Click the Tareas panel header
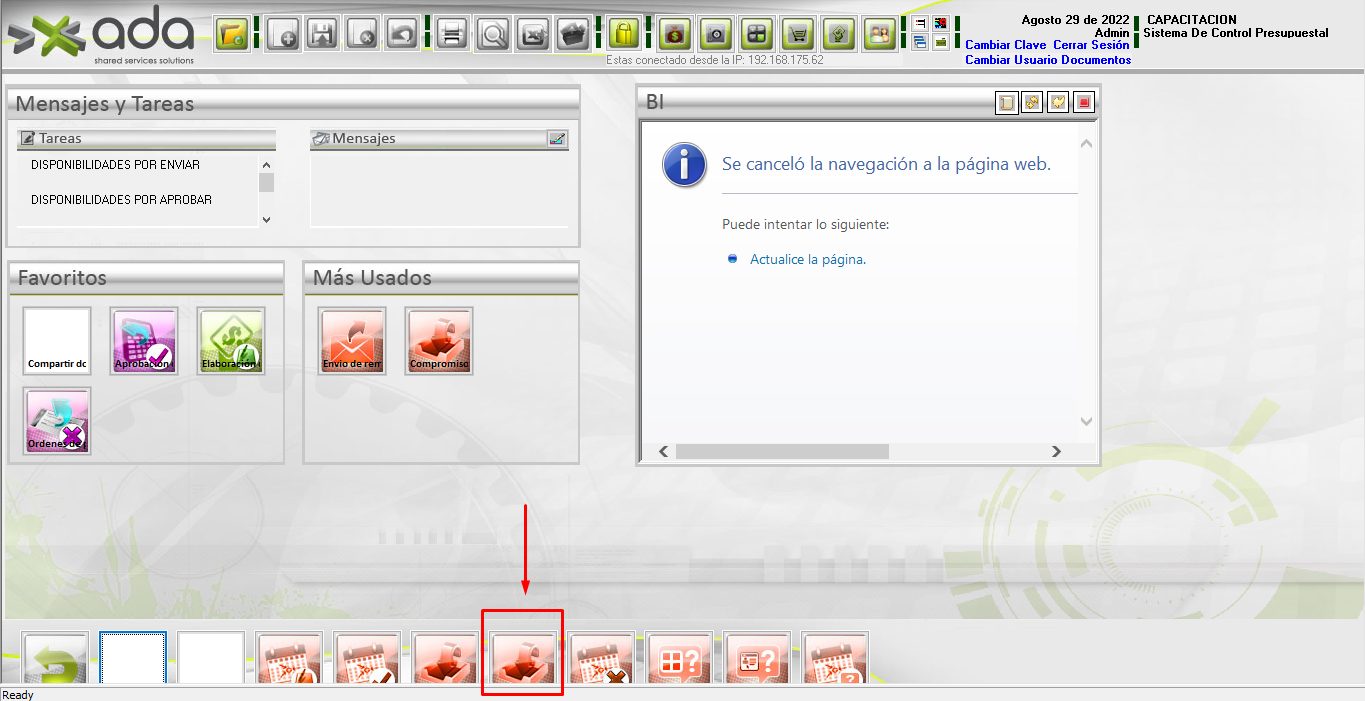Viewport: 1365px width, 701px height. (x=146, y=139)
